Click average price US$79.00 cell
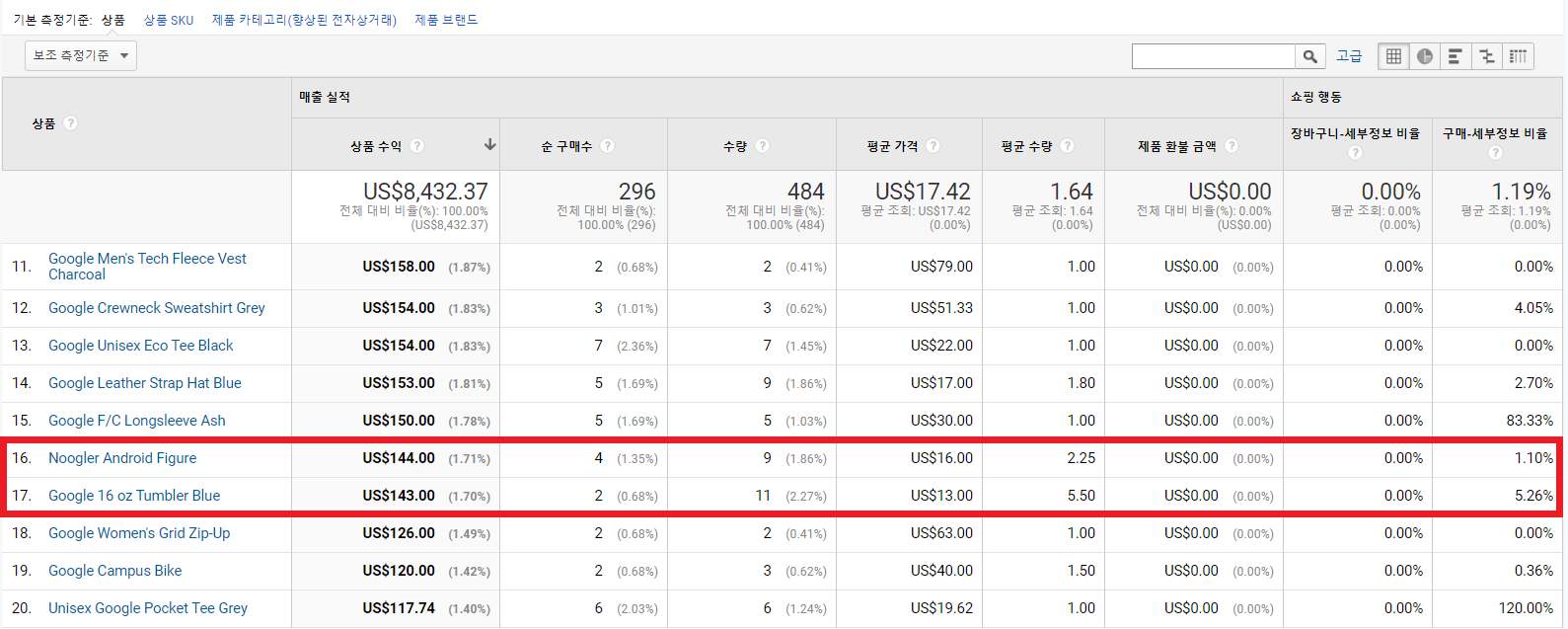The image size is (1568, 629). [x=941, y=267]
